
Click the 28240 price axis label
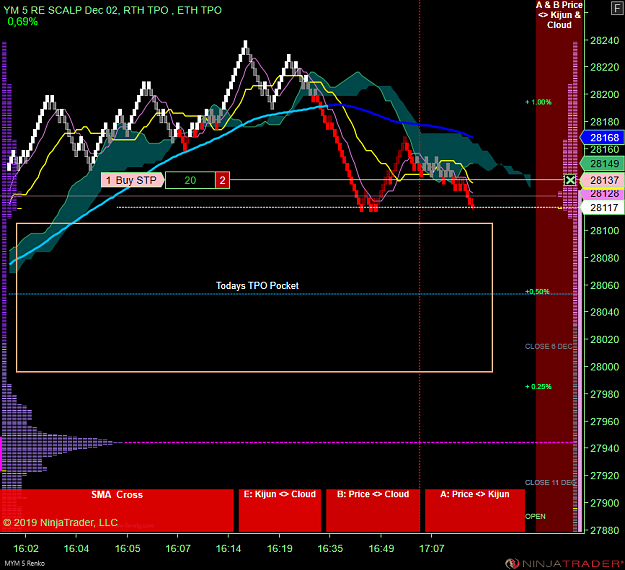pos(605,40)
